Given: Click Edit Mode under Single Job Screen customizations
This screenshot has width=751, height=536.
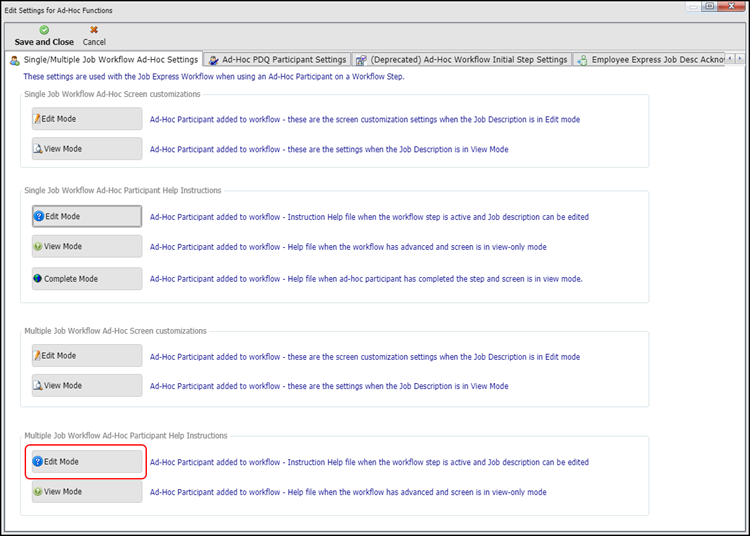Looking at the screenshot, I should 87,119.
